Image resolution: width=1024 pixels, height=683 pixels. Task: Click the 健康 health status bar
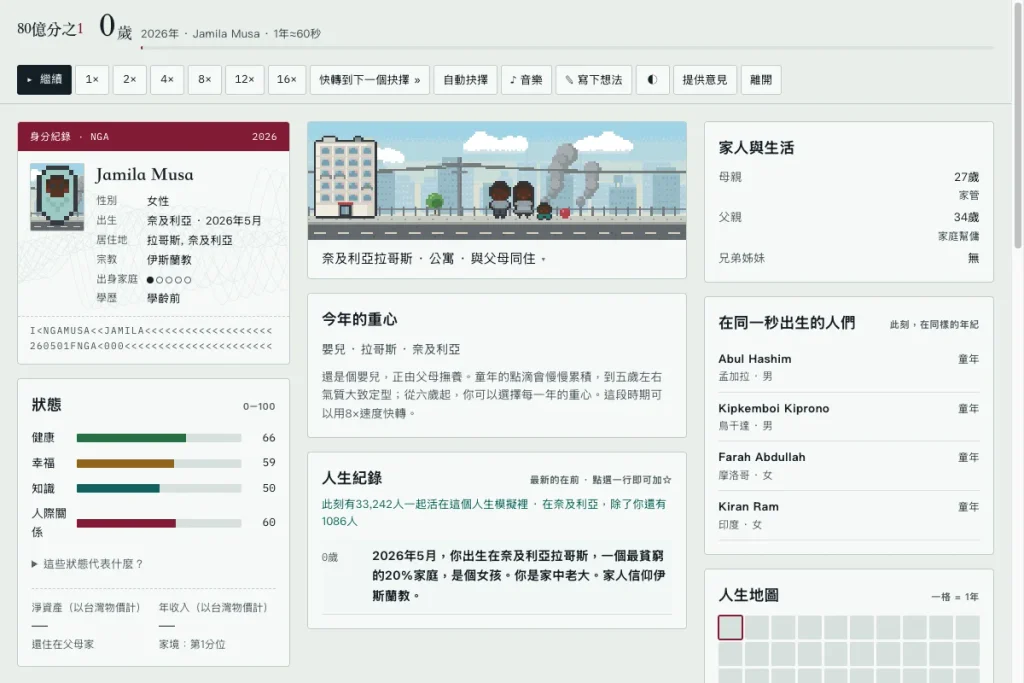(159, 437)
